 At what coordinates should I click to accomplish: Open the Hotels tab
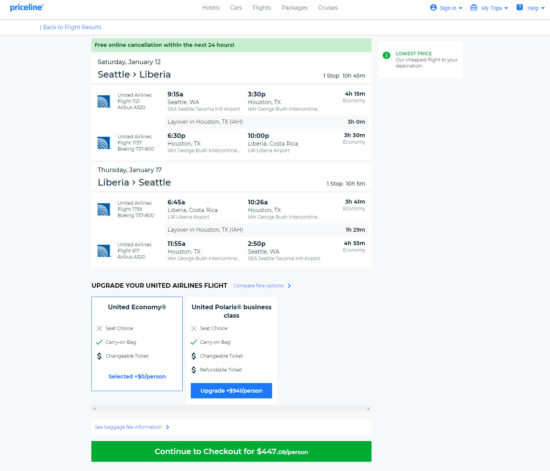pyautogui.click(x=211, y=8)
